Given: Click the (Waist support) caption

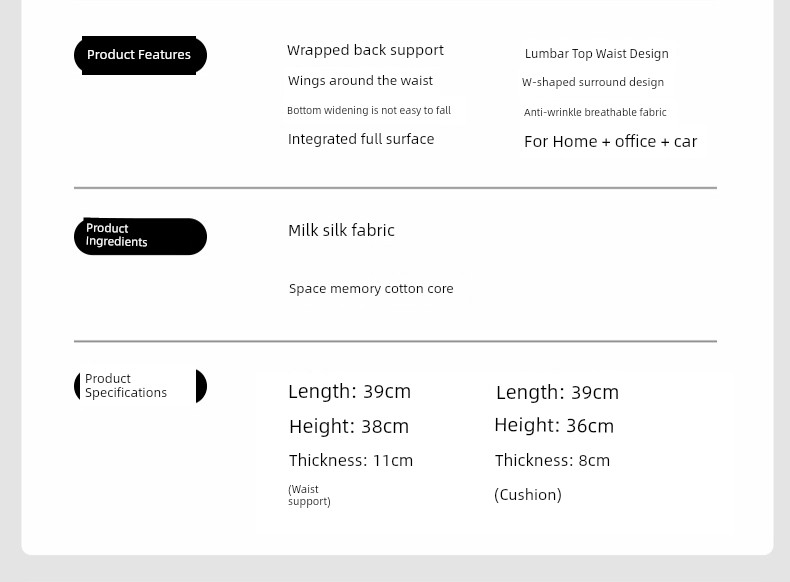Looking at the screenshot, I should click(309, 495).
